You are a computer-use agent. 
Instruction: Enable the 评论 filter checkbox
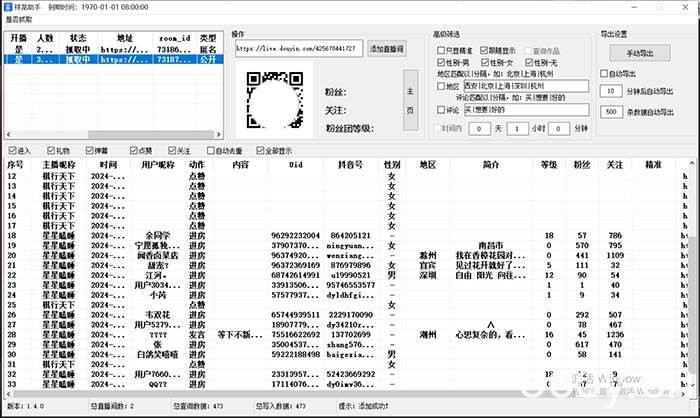pyautogui.click(x=448, y=110)
